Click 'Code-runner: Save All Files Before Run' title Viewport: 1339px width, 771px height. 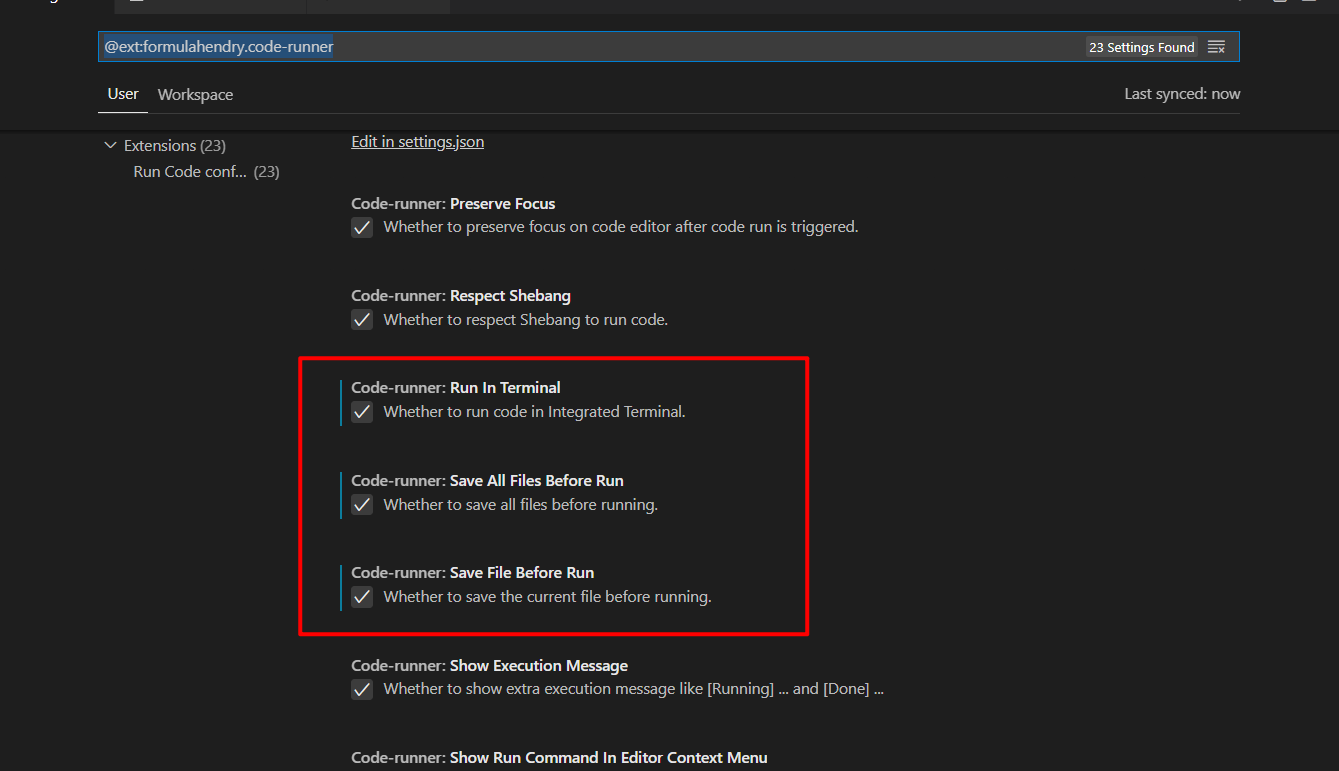(487, 481)
